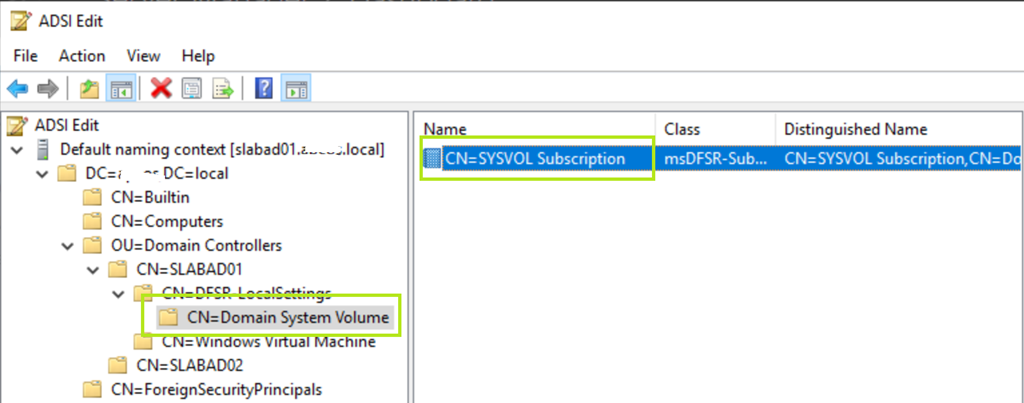Select CN=SYSVOL Subscription list entry
The width and height of the screenshot is (1024, 403).
[535, 158]
